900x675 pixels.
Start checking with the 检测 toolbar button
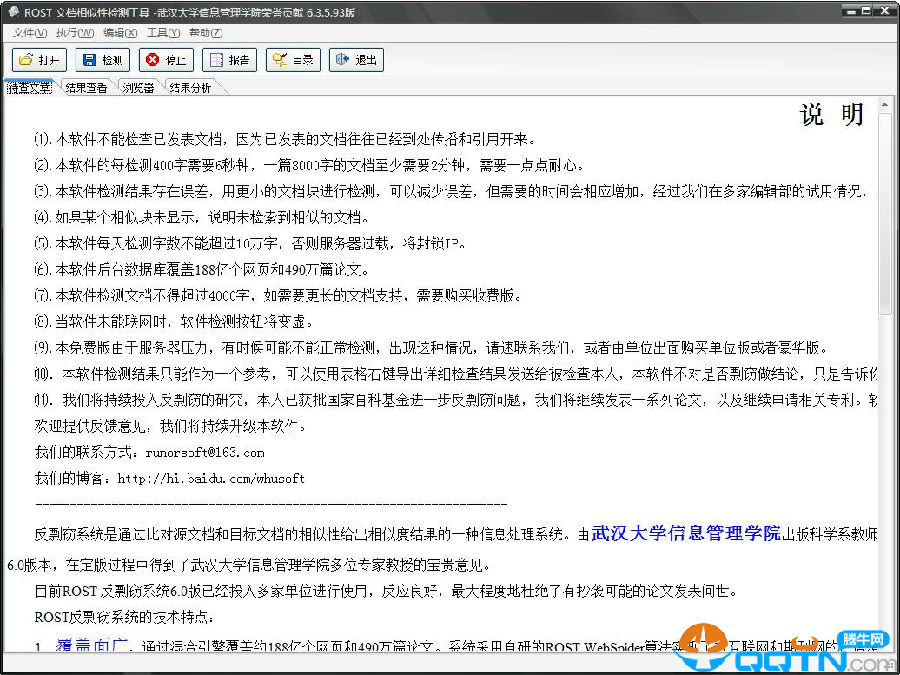pos(101,60)
